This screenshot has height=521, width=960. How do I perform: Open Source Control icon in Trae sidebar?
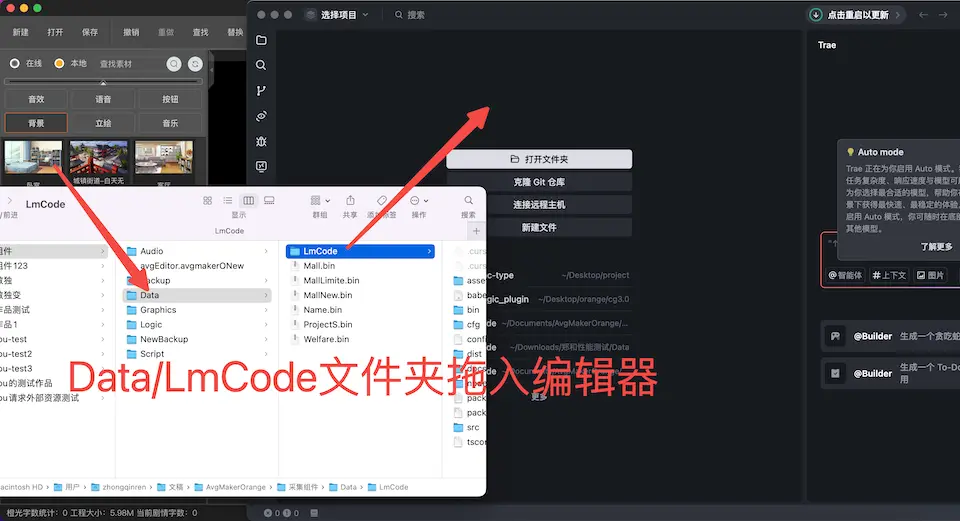[x=261, y=91]
